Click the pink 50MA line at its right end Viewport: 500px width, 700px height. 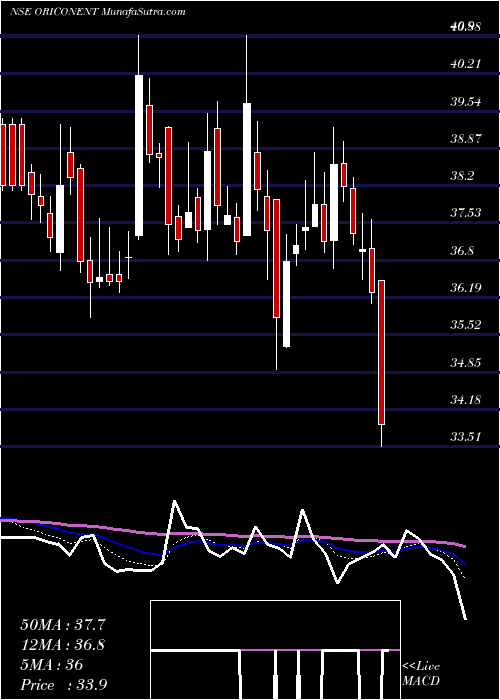[x=463, y=546]
